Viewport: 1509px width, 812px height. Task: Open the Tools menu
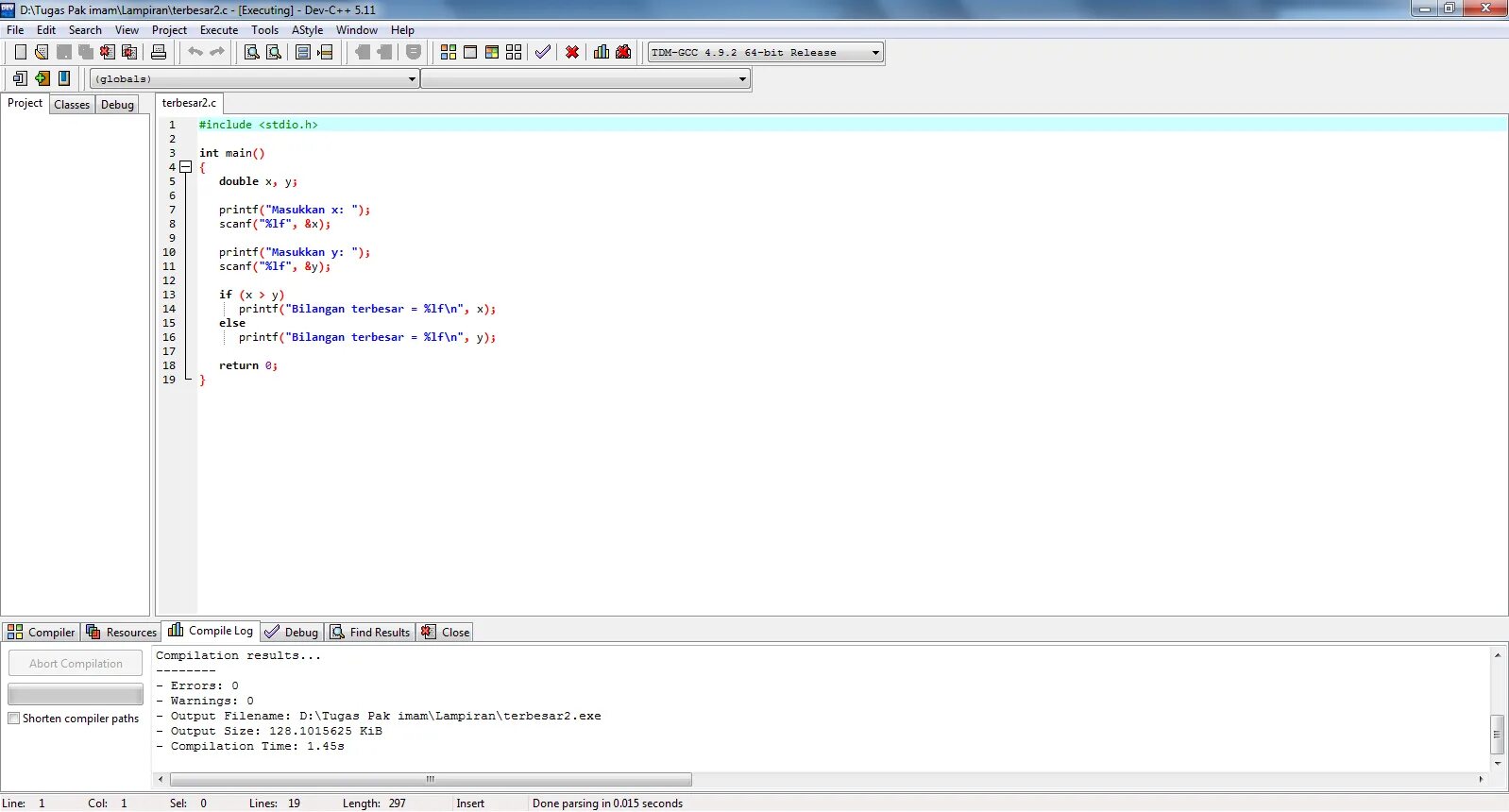click(x=265, y=30)
